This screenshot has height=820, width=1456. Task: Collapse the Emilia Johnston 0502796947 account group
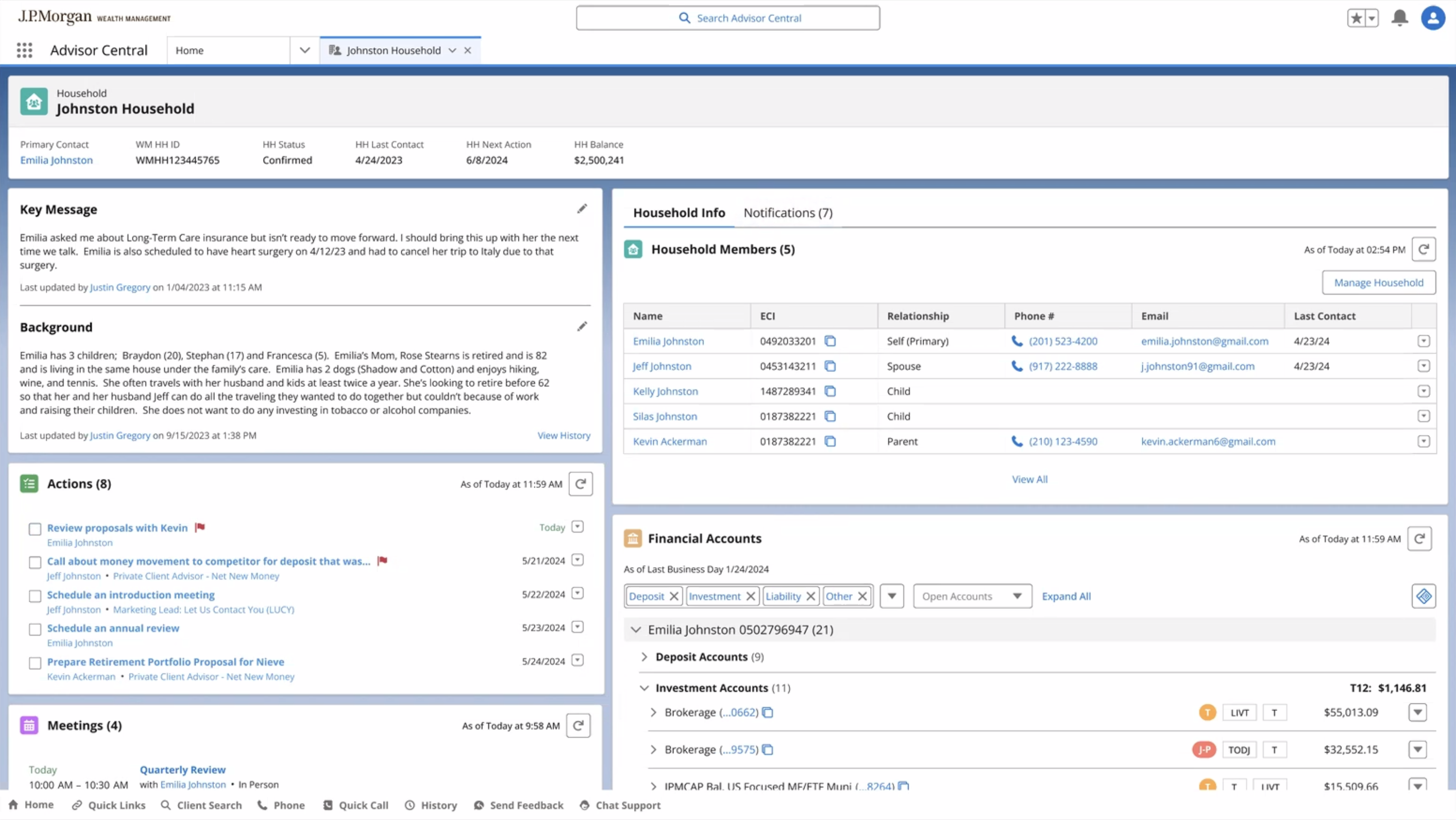[636, 630]
